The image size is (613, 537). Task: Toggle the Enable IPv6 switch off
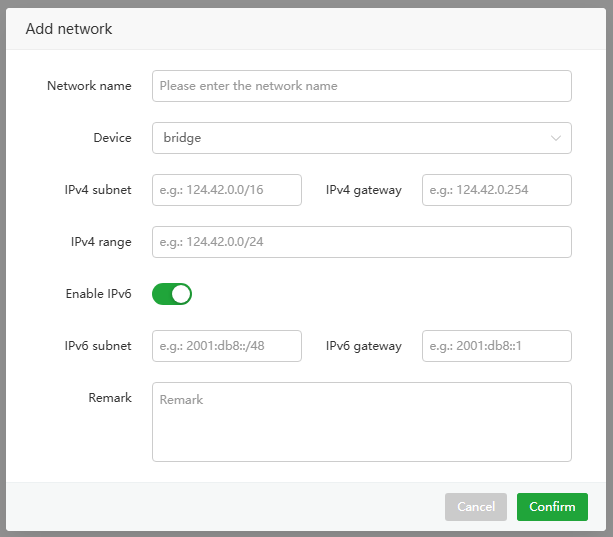(x=172, y=294)
